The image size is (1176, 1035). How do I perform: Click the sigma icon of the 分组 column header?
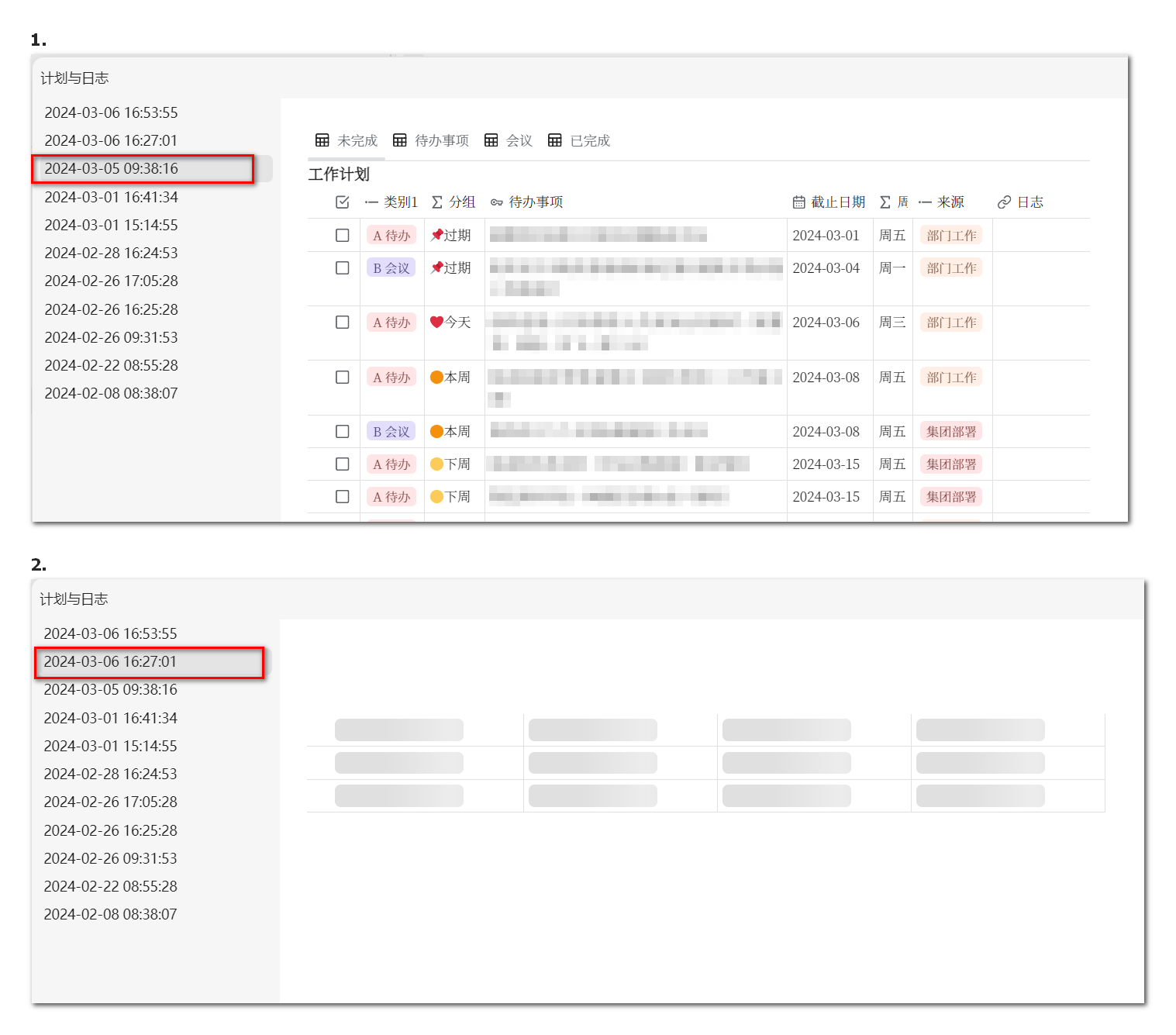click(x=437, y=202)
